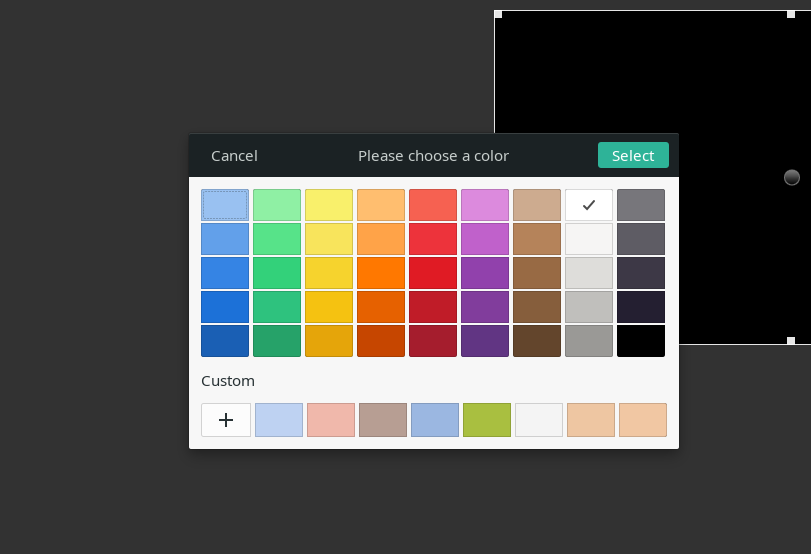Cancel the color chooser dialog
The width and height of the screenshot is (811, 554).
[x=234, y=156]
